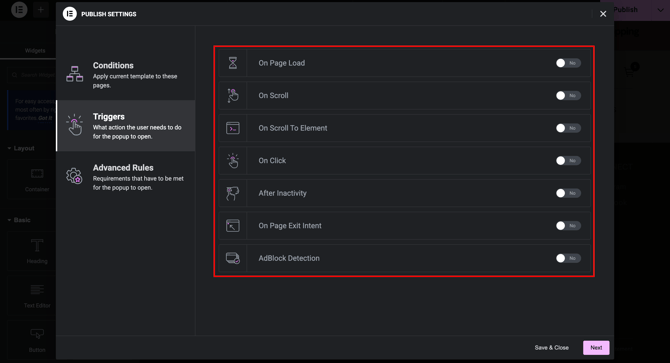
Task: Click the plus add-element icon in top bar
Action: coord(41,9)
